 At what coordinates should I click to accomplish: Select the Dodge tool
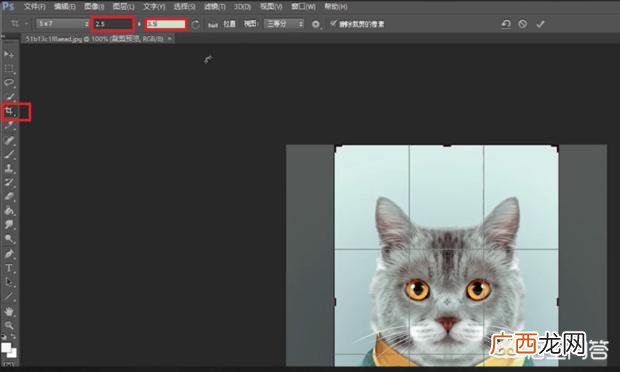(9, 239)
